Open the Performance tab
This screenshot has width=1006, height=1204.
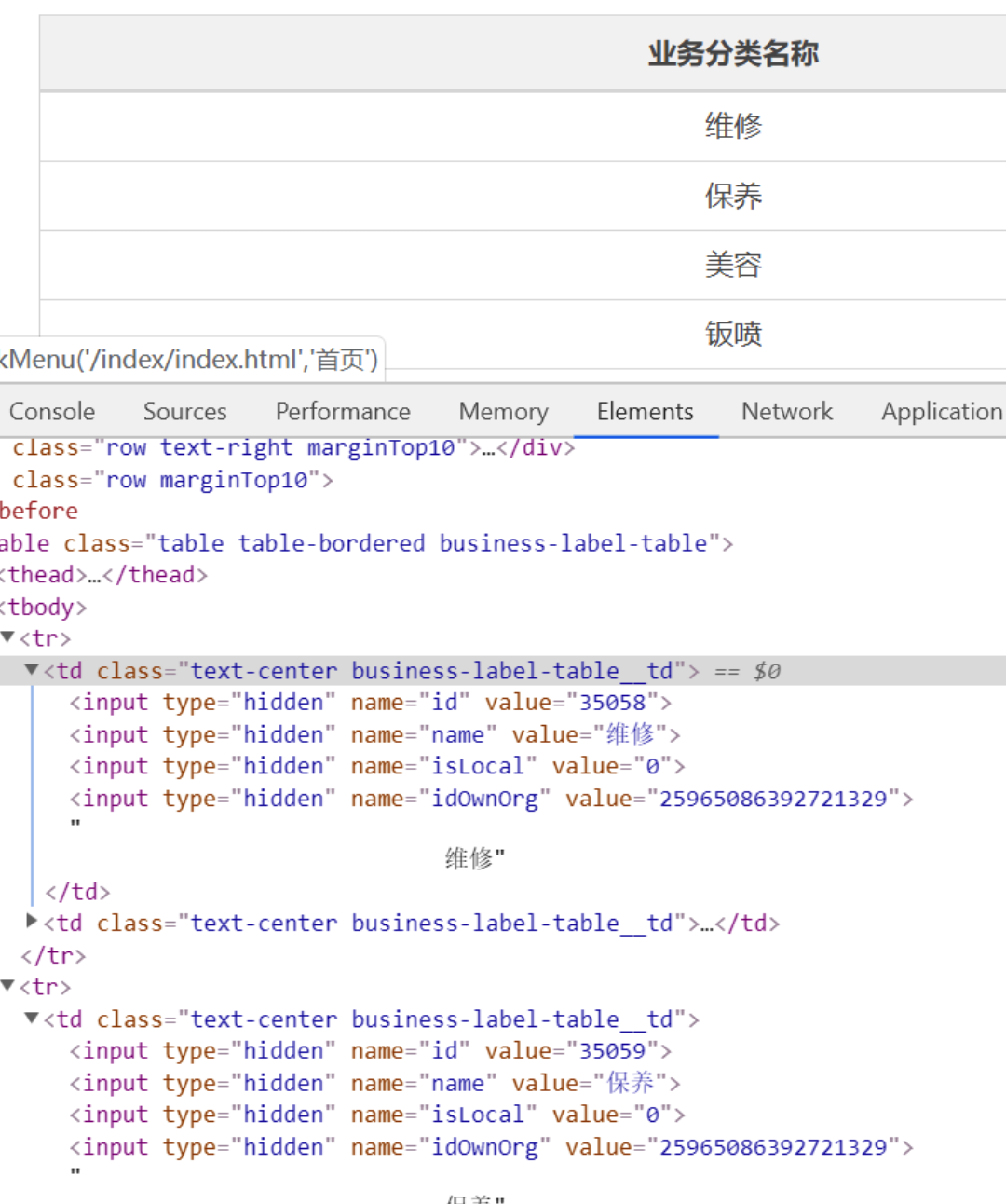(x=343, y=411)
